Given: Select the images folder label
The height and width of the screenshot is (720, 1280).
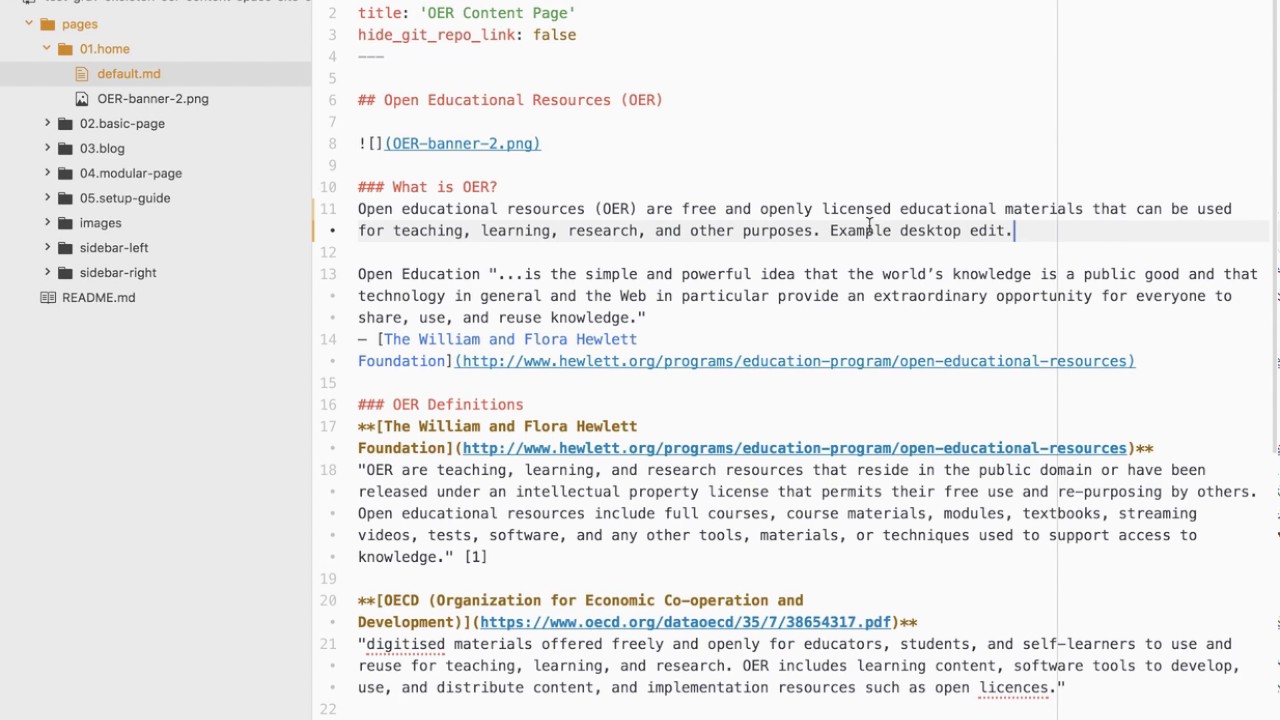Looking at the screenshot, I should click(100, 223).
